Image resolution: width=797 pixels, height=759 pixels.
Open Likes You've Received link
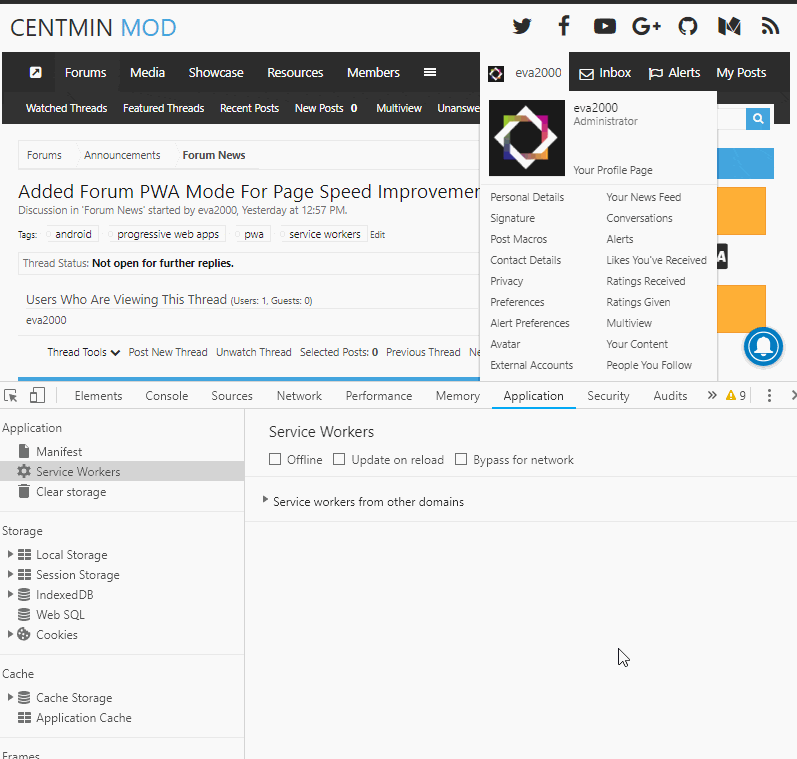[656, 260]
